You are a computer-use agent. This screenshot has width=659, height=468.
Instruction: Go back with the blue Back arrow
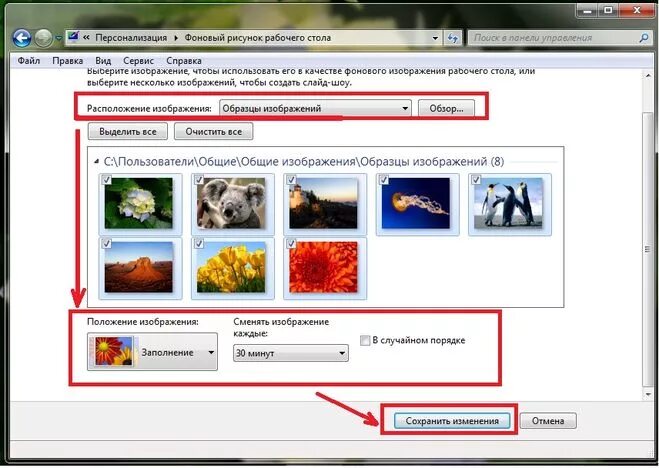coord(22,39)
